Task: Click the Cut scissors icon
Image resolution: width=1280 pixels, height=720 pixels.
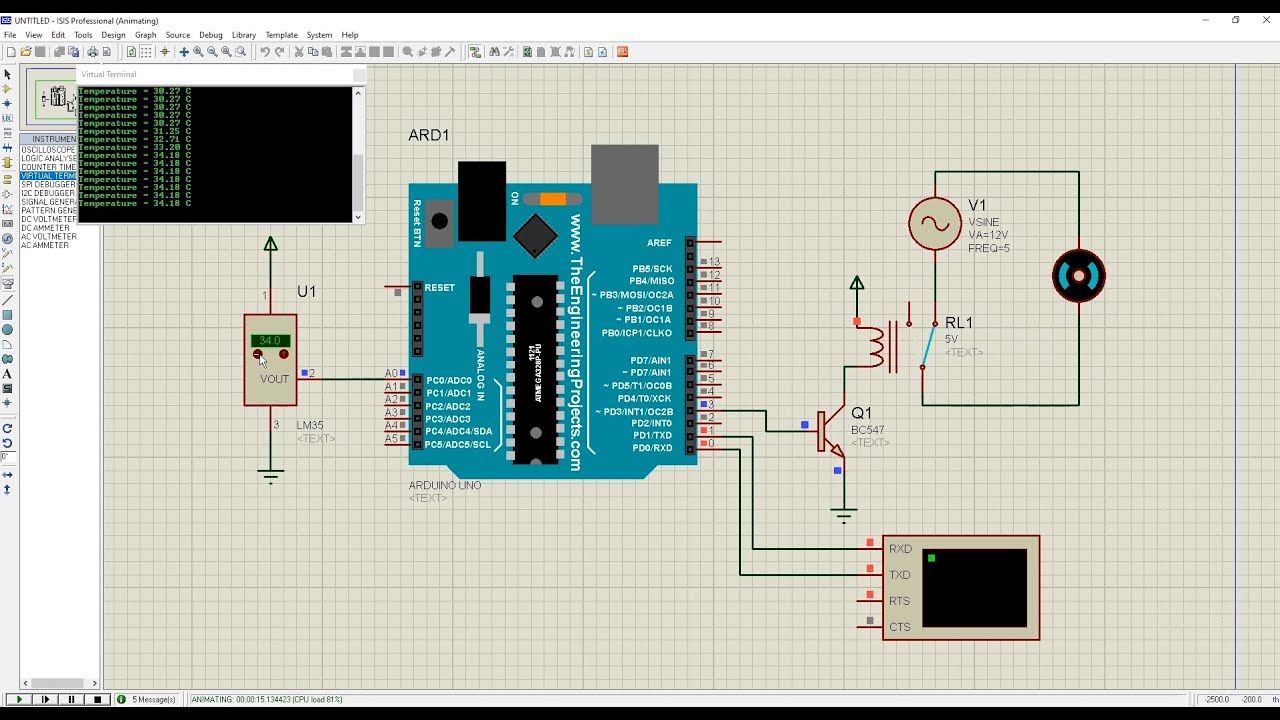Action: point(299,52)
